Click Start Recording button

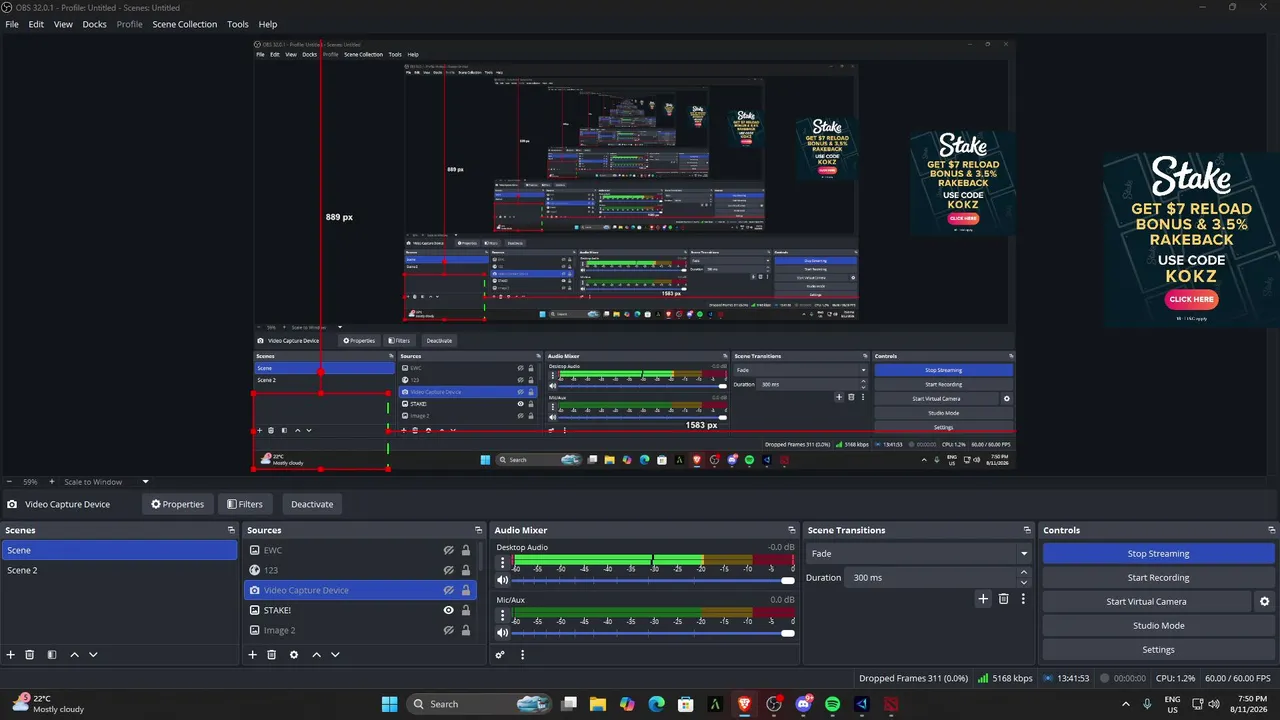(x=1159, y=578)
